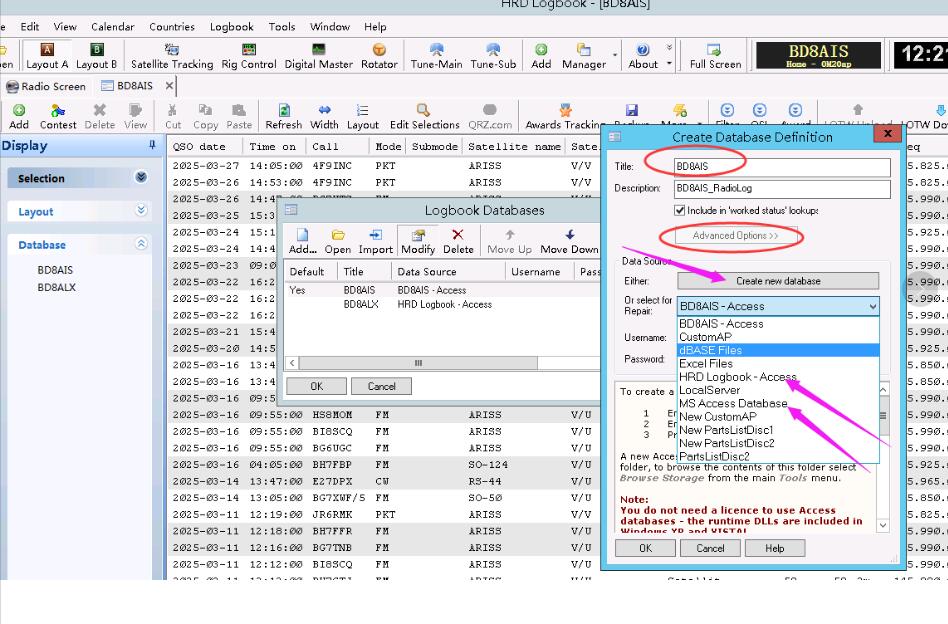Expand Advanced Options >>

736,236
